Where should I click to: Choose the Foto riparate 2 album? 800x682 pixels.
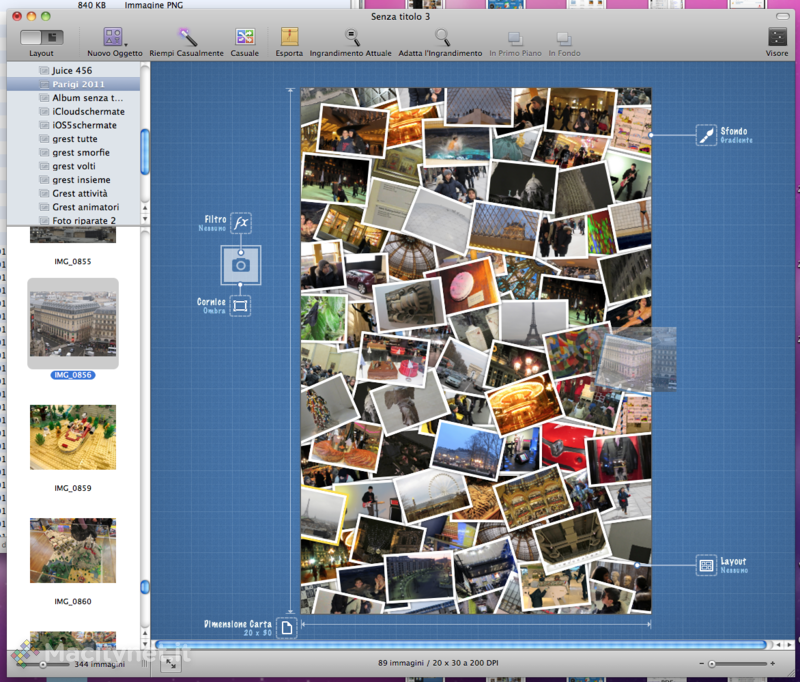84,220
